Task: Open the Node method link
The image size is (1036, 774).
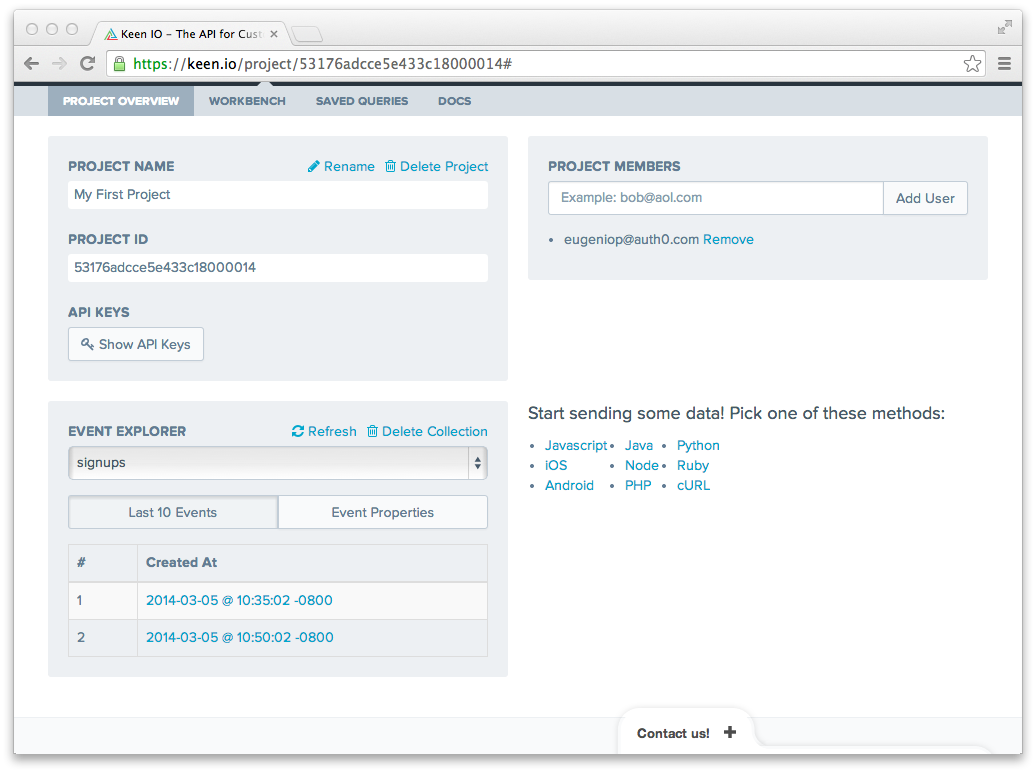Action: pyautogui.click(x=642, y=465)
